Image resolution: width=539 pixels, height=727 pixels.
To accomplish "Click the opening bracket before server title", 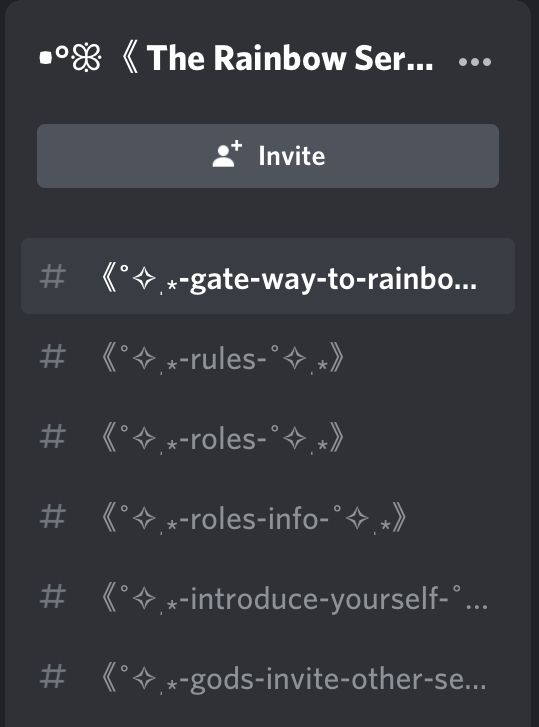I will 130,59.
